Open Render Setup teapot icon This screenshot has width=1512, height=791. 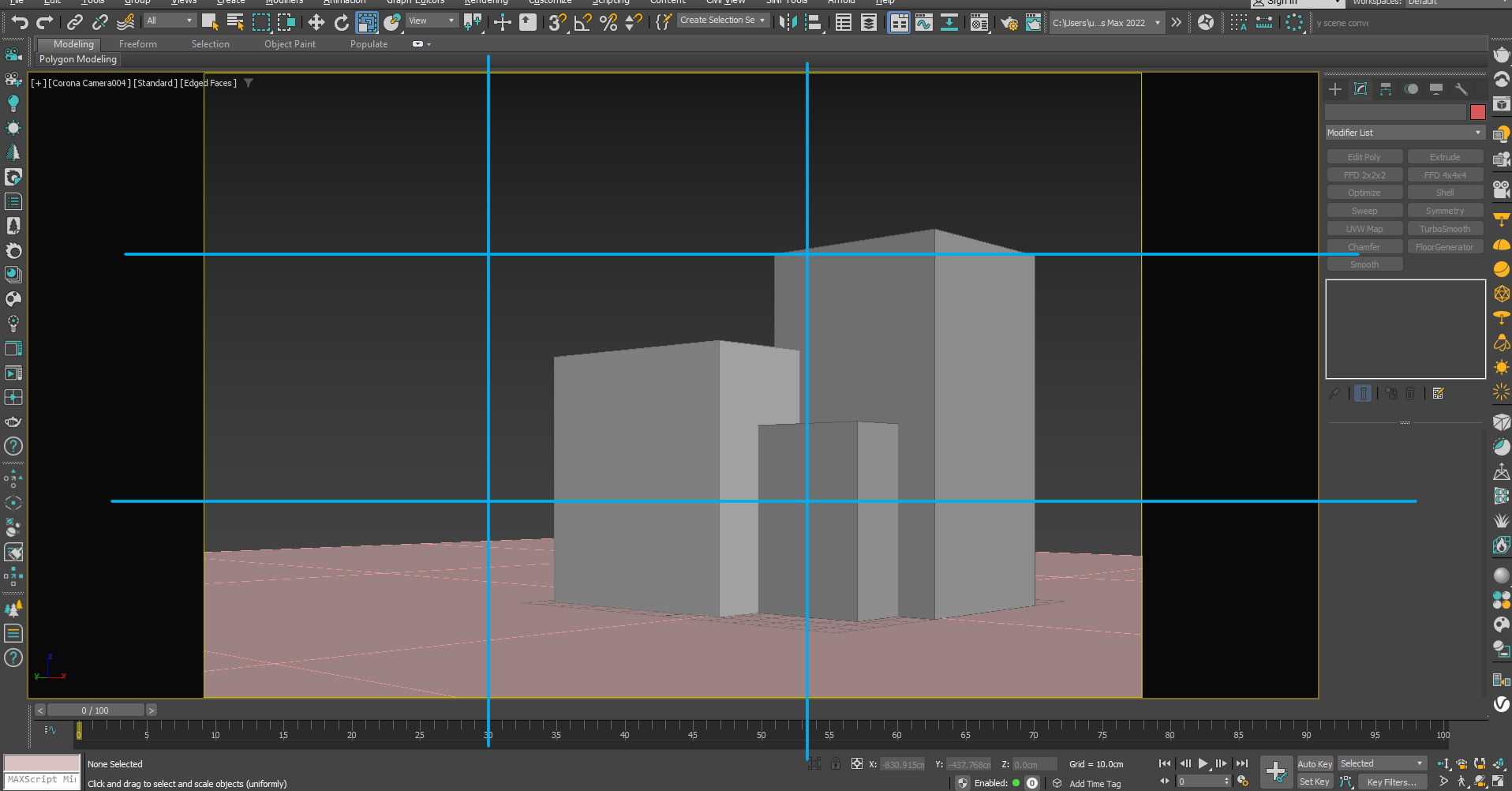[1009, 23]
